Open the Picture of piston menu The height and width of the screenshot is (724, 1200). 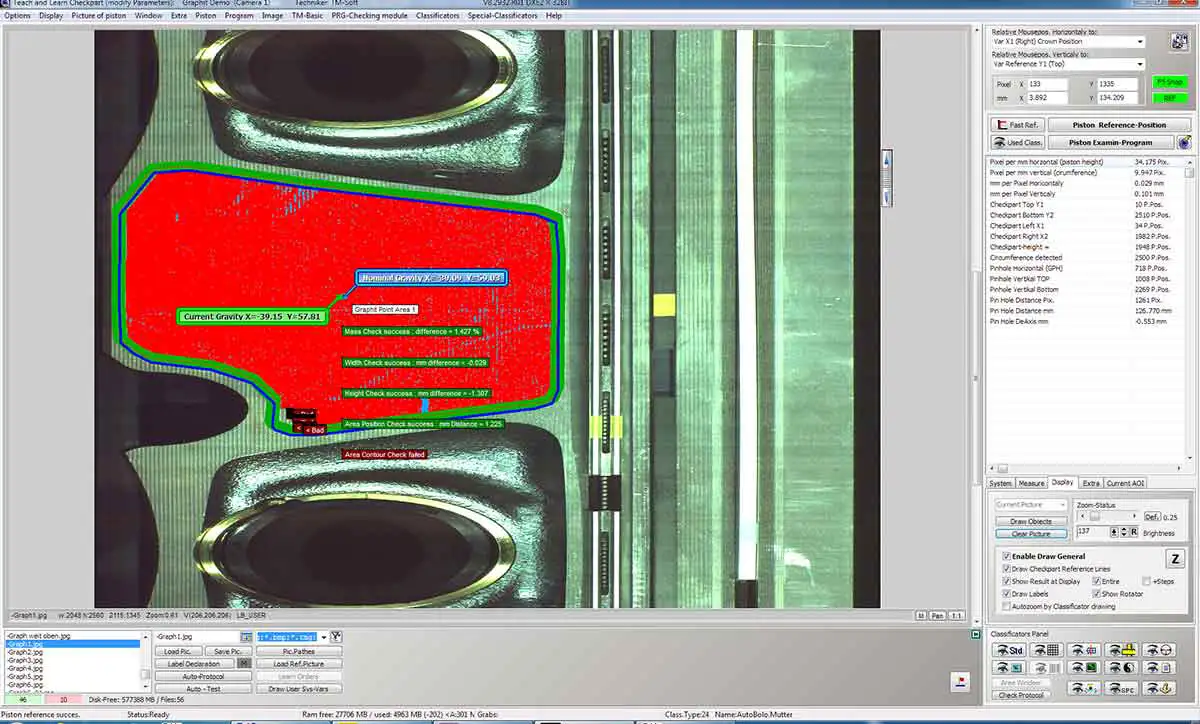tap(99, 16)
